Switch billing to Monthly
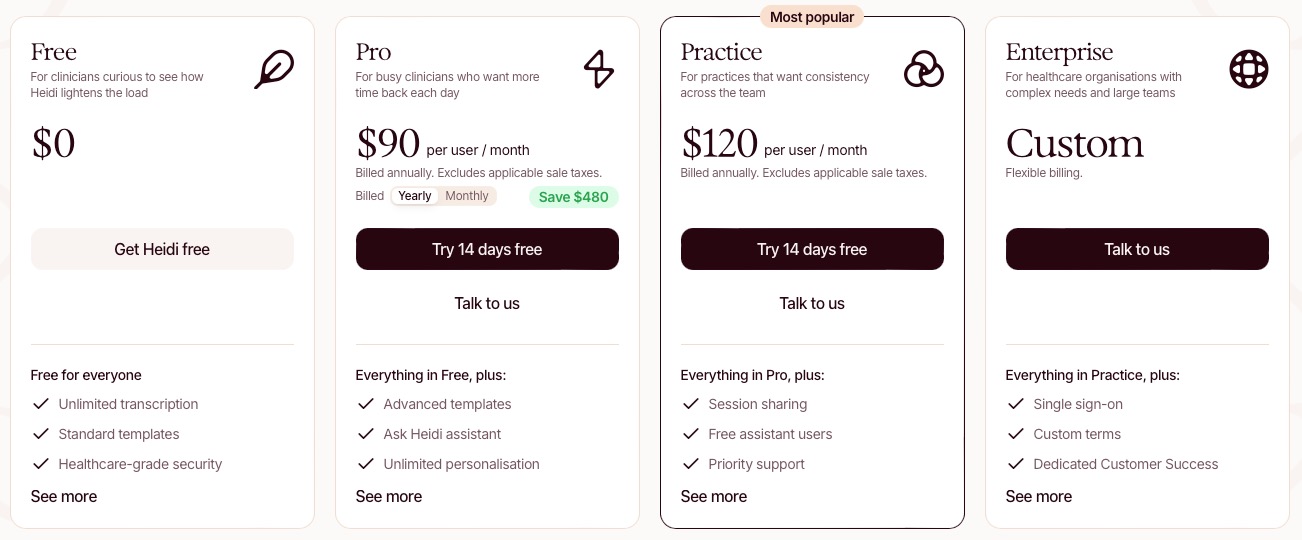This screenshot has height=540, width=1302. 467,196
